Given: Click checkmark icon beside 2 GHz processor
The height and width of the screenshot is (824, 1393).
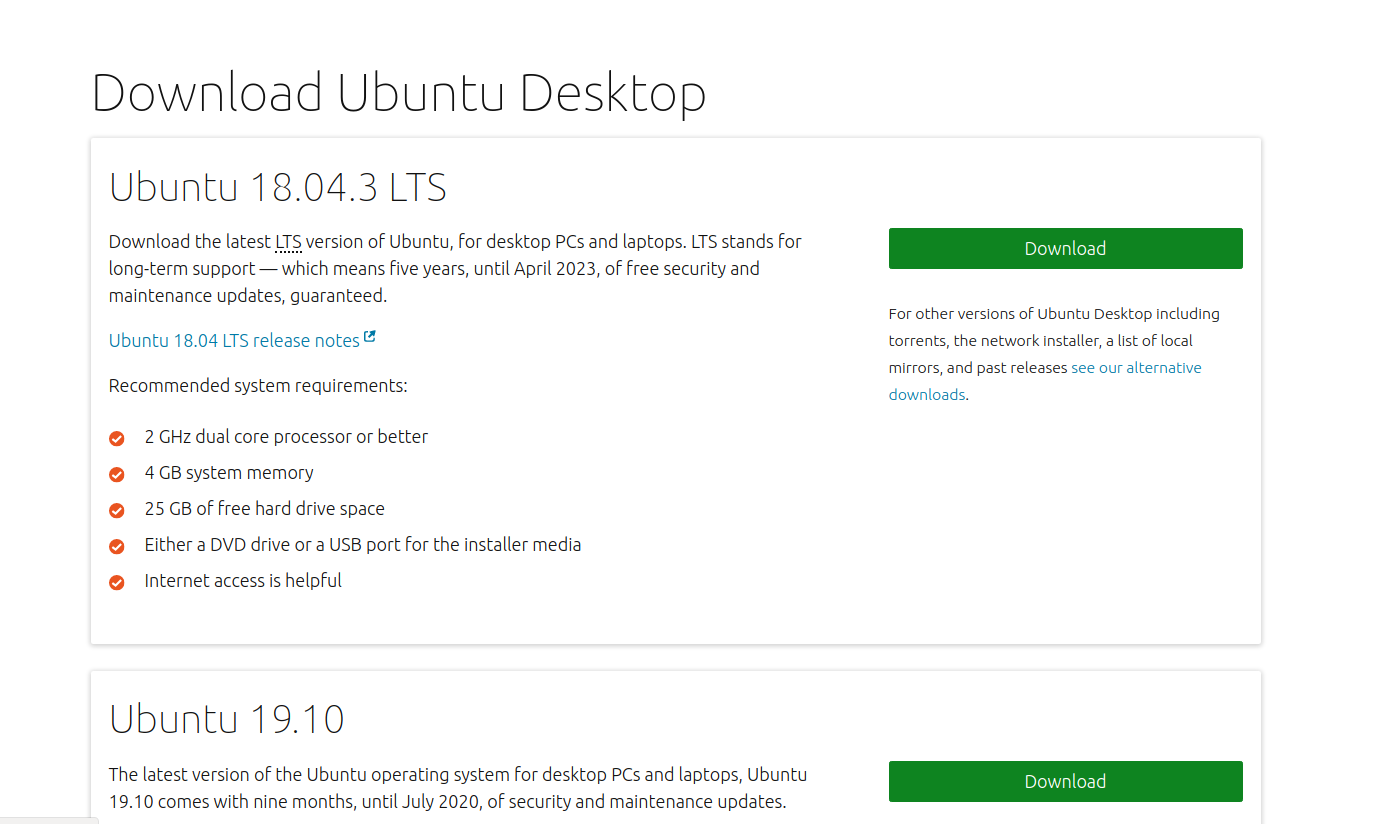Looking at the screenshot, I should pos(117,438).
